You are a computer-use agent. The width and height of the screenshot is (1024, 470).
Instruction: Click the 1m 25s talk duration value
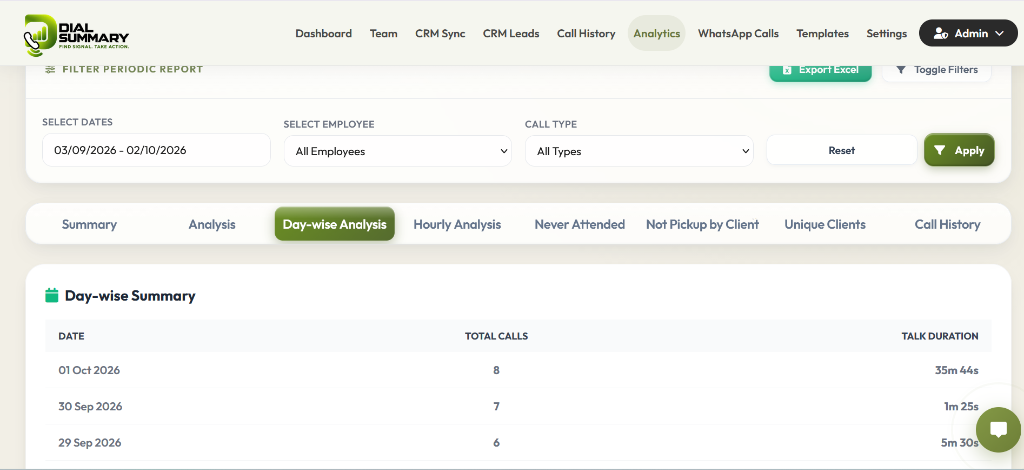click(961, 406)
